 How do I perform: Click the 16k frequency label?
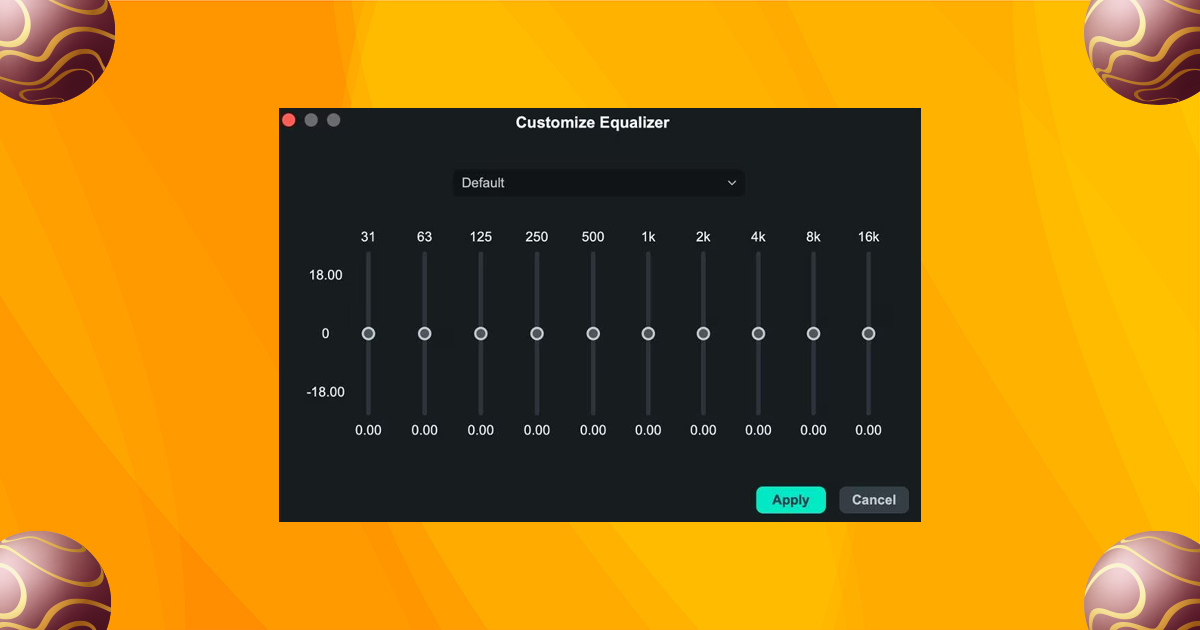coord(868,237)
